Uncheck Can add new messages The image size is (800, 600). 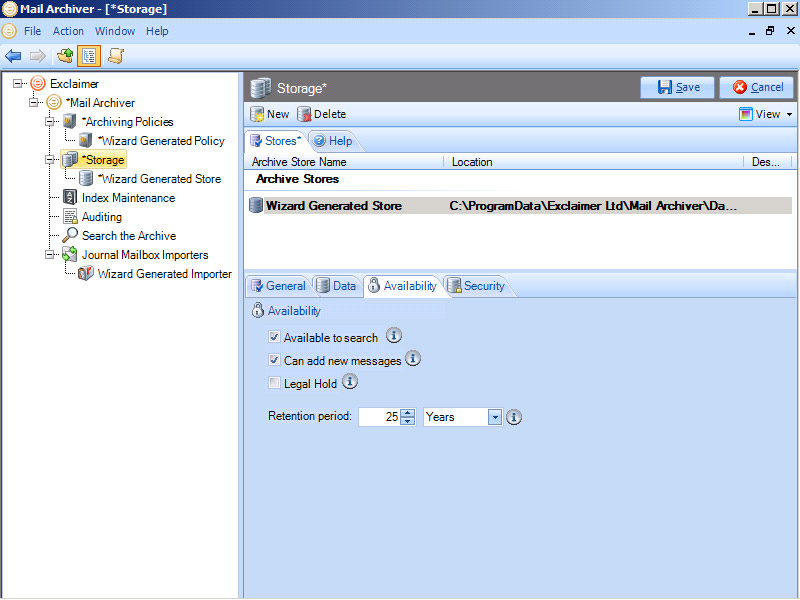274,360
